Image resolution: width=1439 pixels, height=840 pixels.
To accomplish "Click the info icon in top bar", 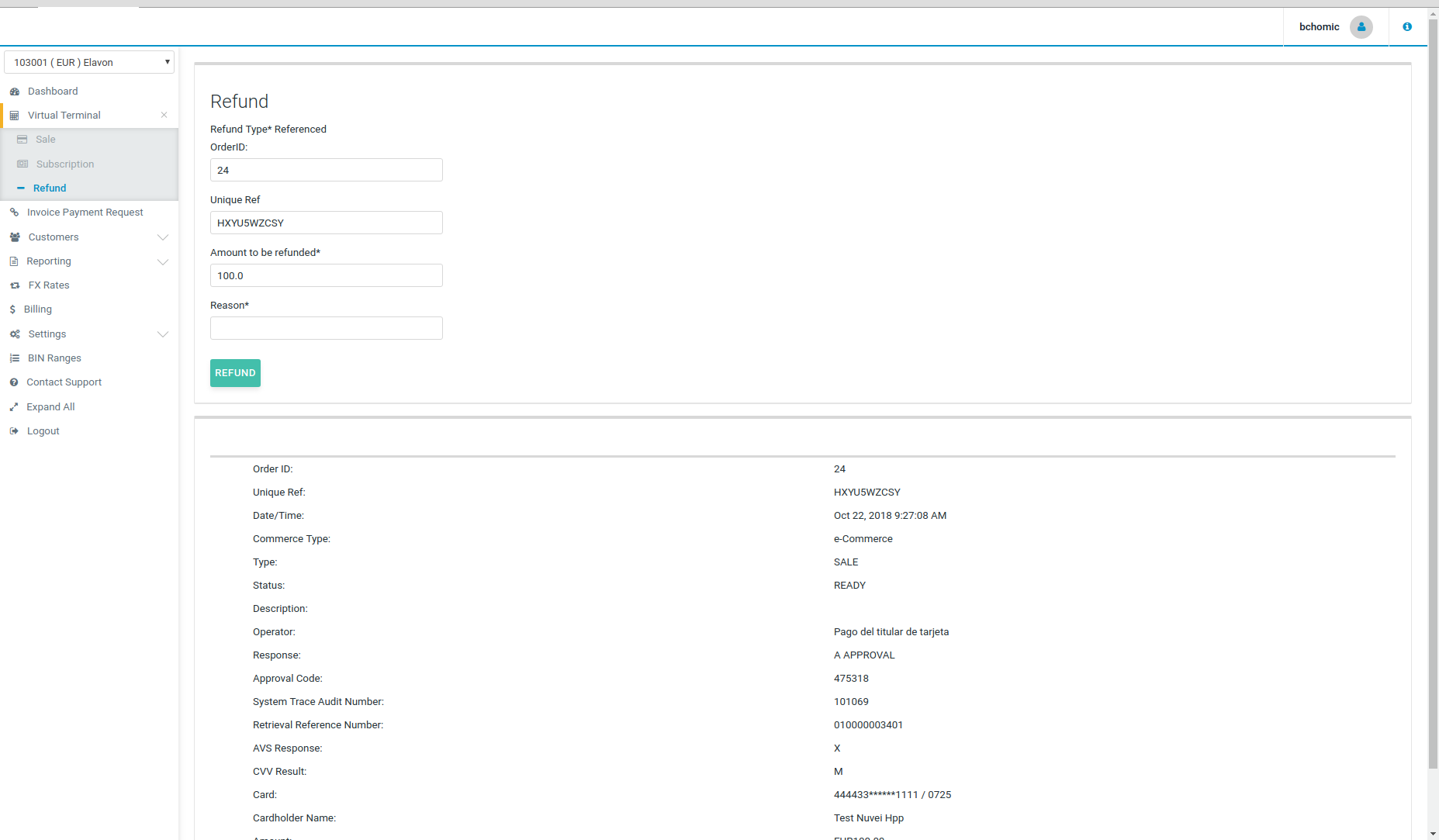I will click(x=1407, y=27).
